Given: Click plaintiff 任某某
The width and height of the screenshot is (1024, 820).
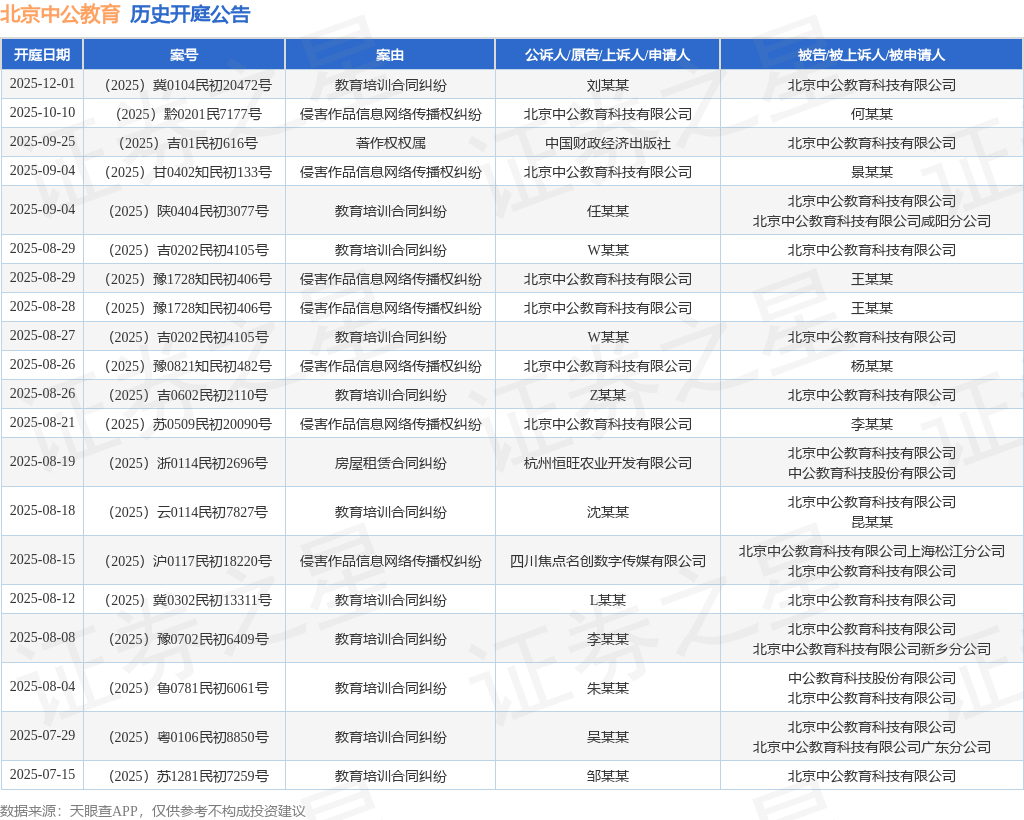Looking at the screenshot, I should [607, 211].
